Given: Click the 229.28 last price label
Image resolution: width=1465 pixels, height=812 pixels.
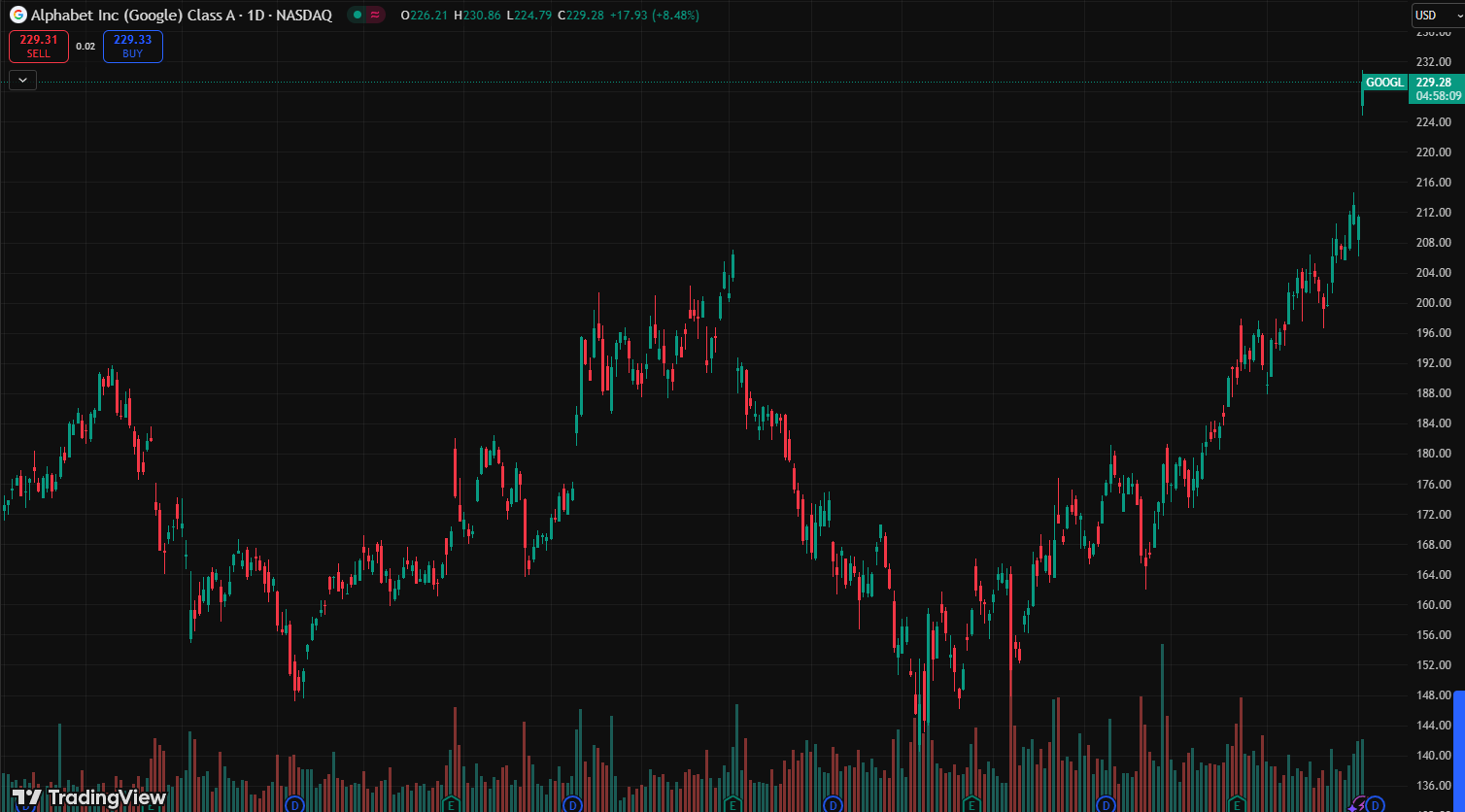Looking at the screenshot, I should [x=1434, y=83].
